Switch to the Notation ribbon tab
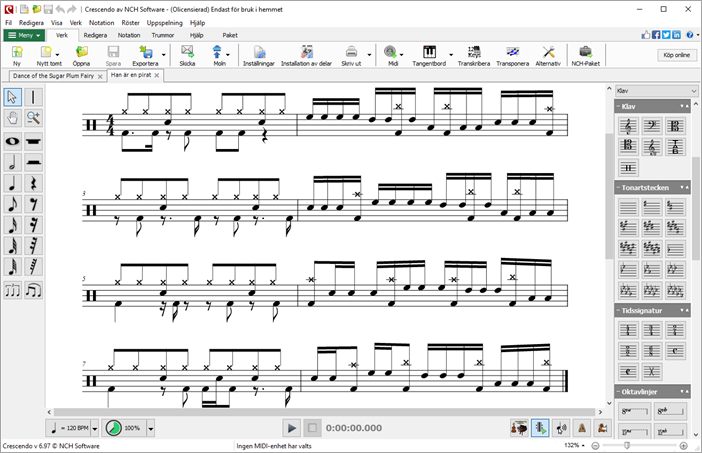Image resolution: width=702 pixels, height=453 pixels. tap(129, 35)
